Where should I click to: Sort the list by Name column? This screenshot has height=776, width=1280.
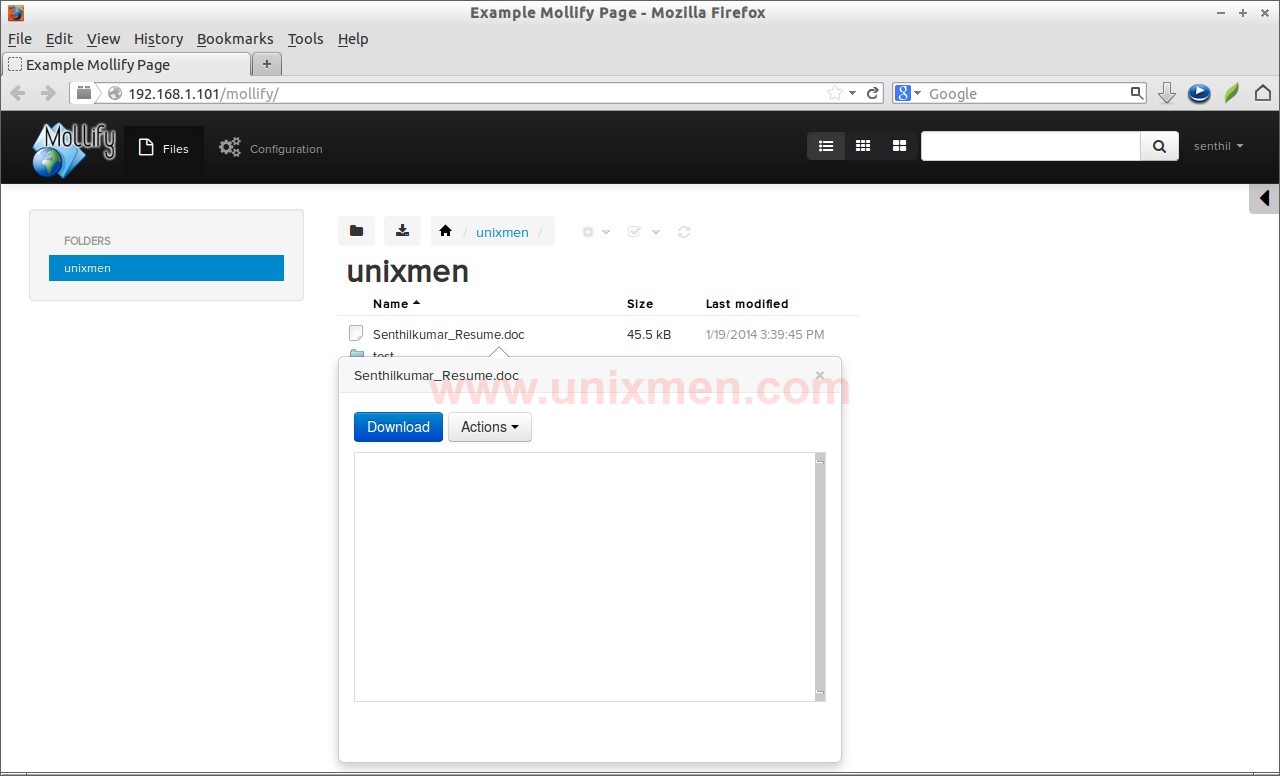396,304
